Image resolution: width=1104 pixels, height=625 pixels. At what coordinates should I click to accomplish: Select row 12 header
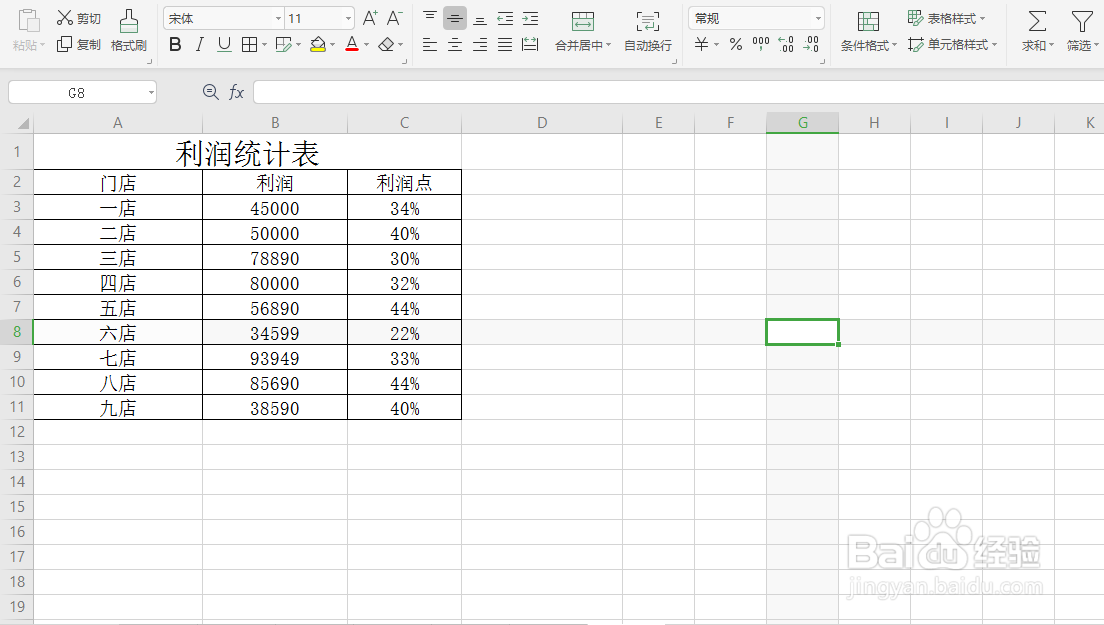tap(17, 431)
